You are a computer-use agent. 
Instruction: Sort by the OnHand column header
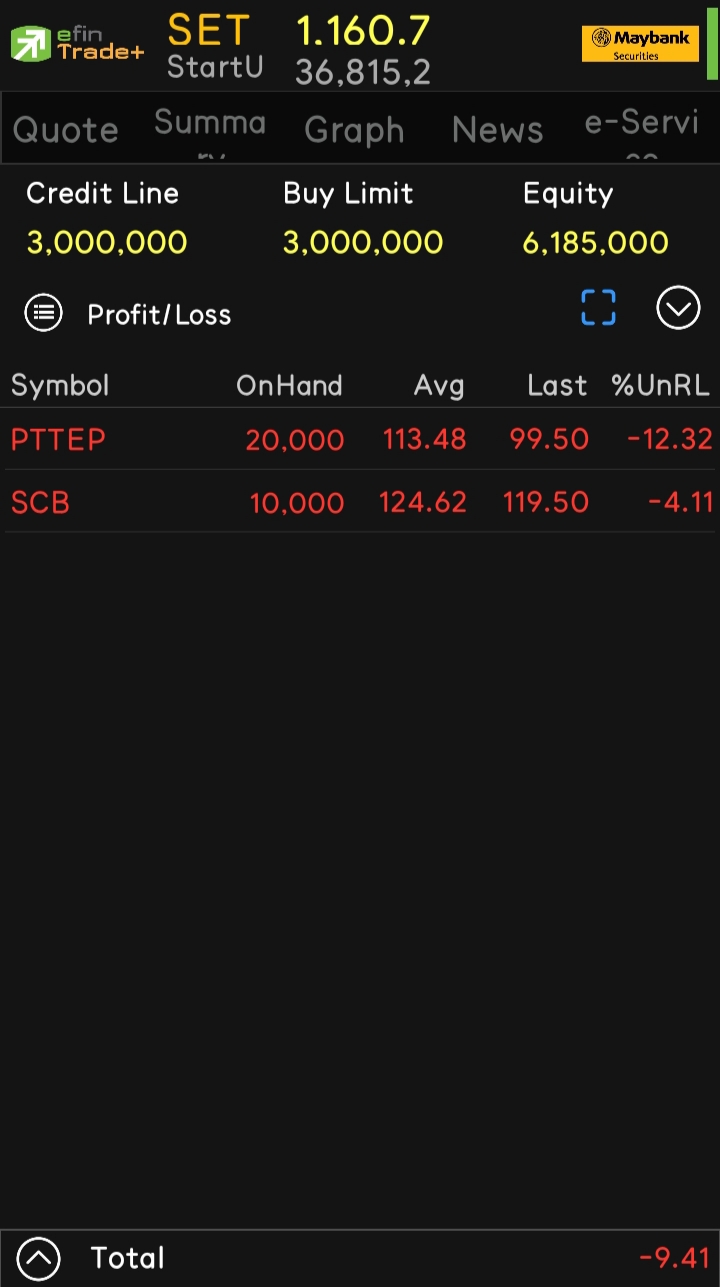point(289,385)
